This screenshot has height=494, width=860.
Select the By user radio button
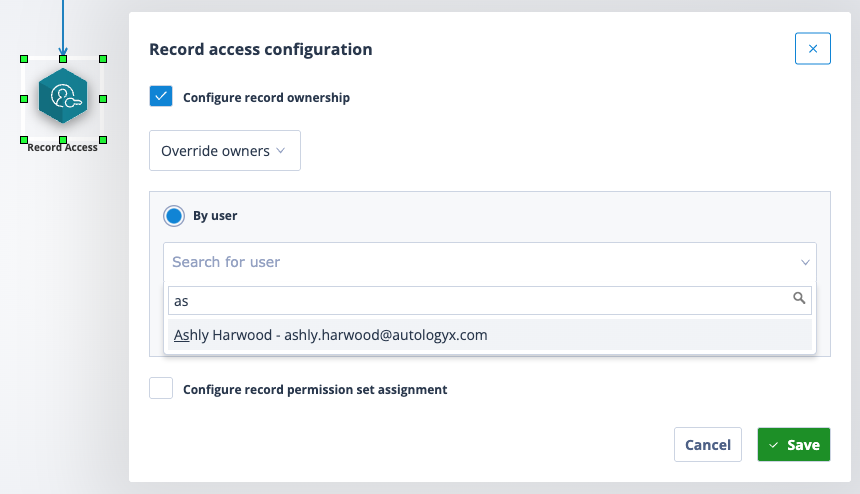click(x=174, y=216)
